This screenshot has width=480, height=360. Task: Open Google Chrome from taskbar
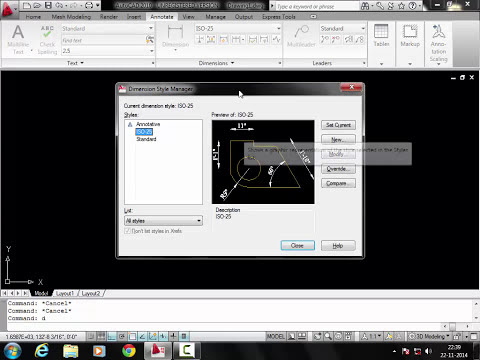click(129, 351)
